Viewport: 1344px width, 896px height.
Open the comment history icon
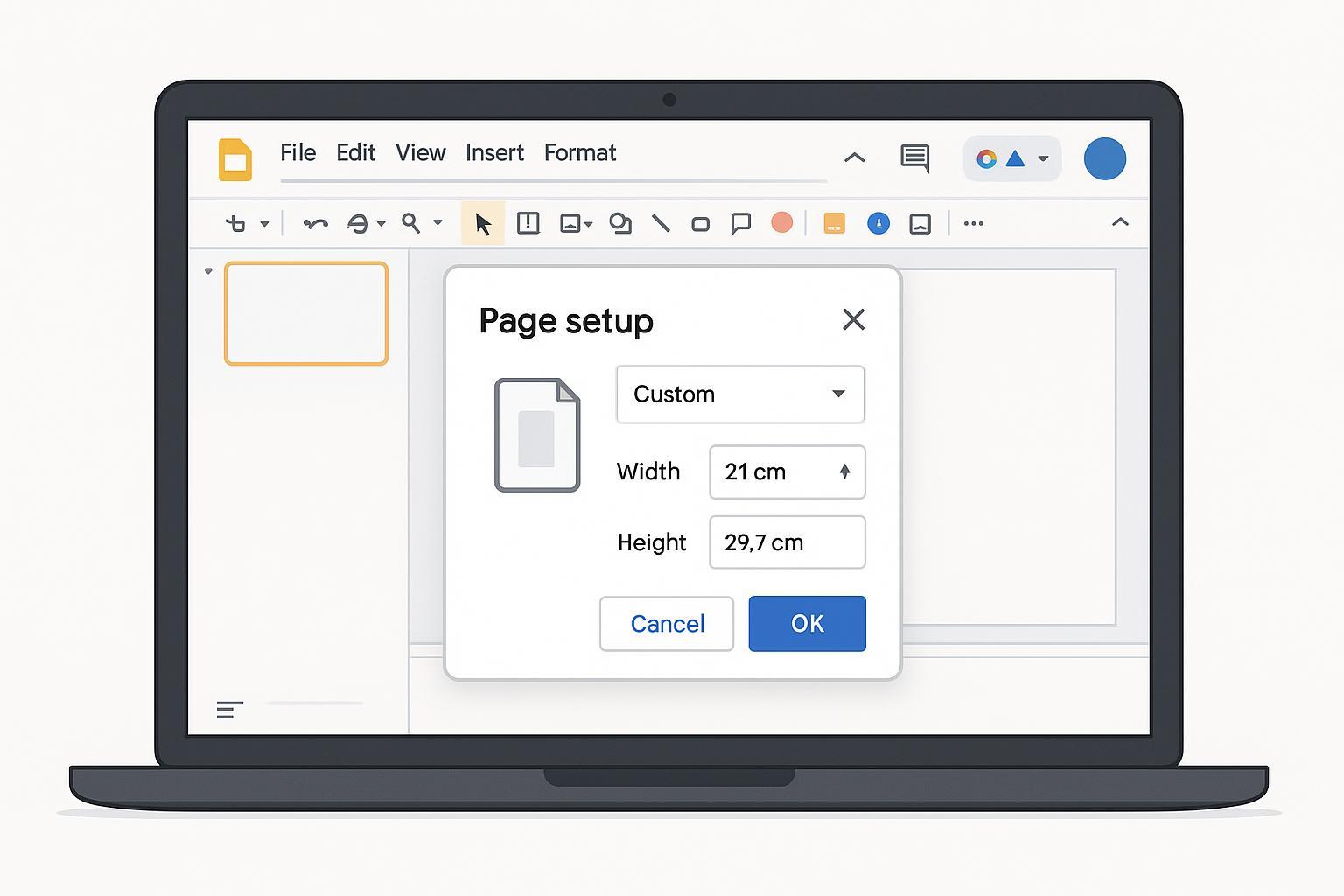(x=914, y=158)
